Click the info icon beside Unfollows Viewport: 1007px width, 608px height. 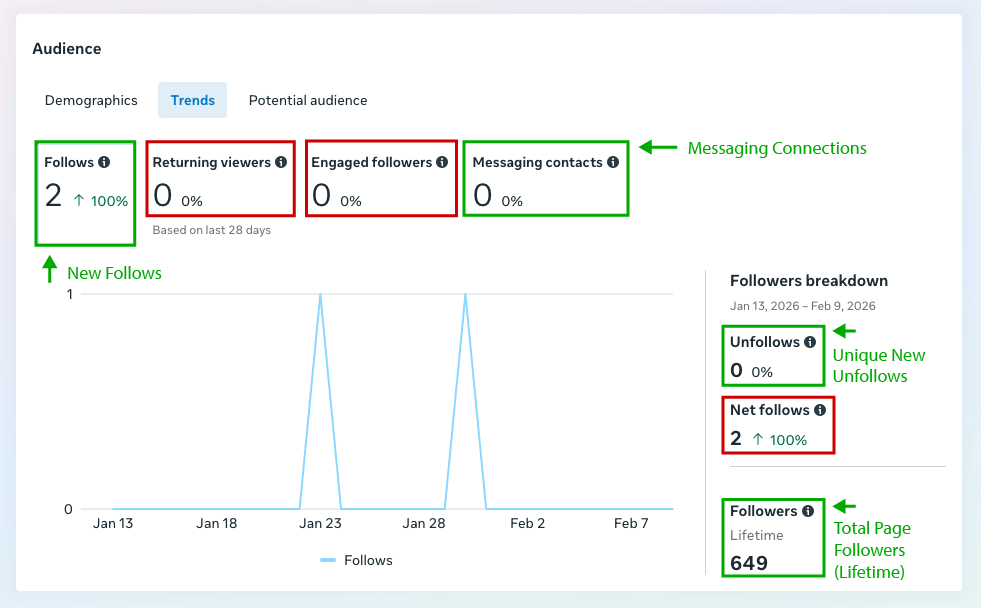pyautogui.click(x=810, y=342)
